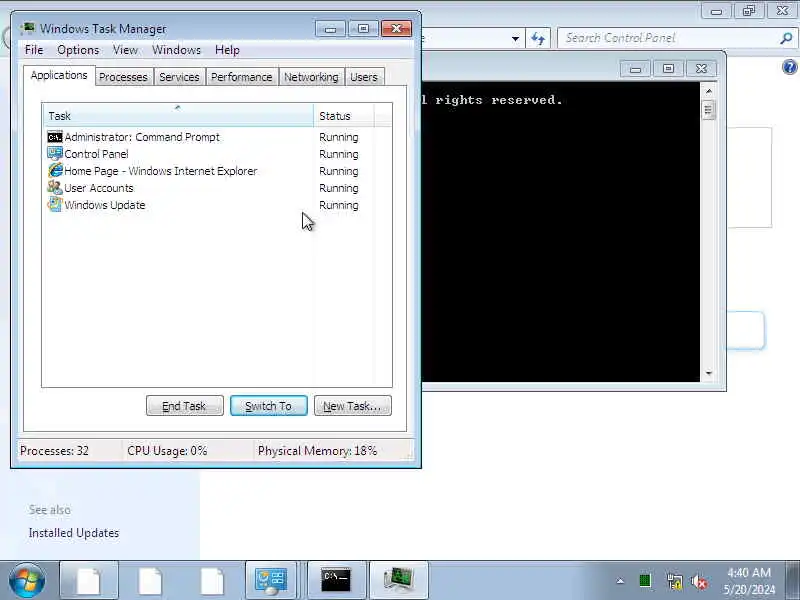Viewport: 800px width, 600px height.
Task: Click the New Task... button
Action: coord(353,406)
